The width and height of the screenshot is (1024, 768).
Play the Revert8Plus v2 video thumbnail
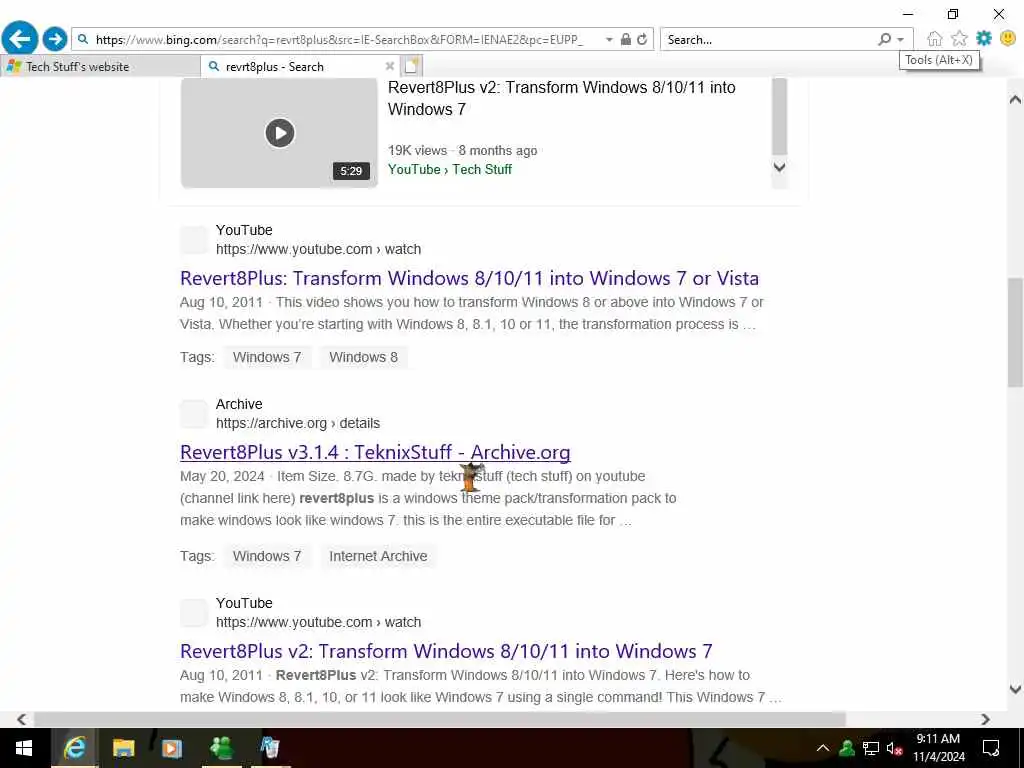click(280, 133)
